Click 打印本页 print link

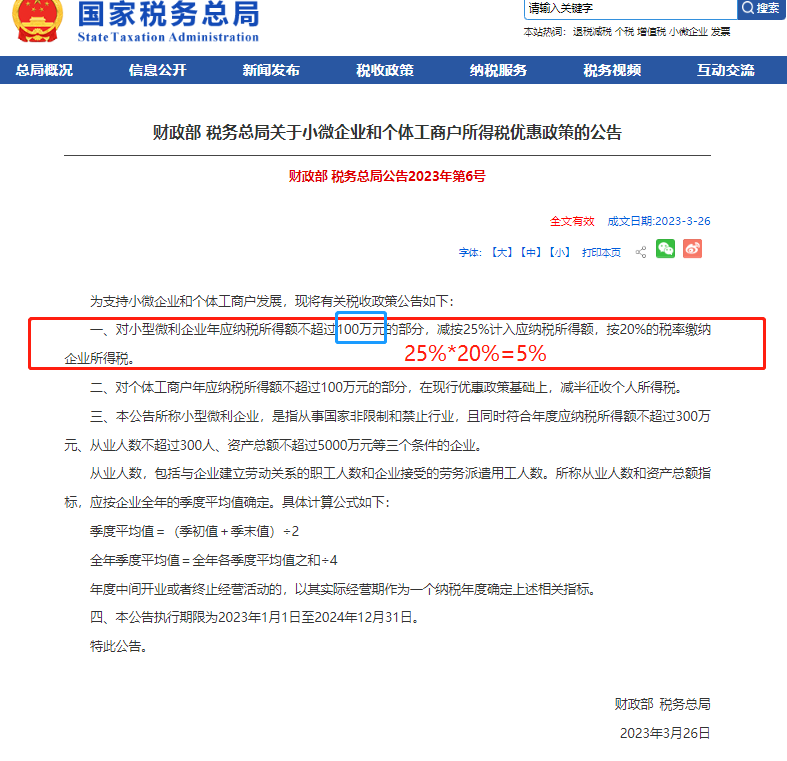[601, 252]
